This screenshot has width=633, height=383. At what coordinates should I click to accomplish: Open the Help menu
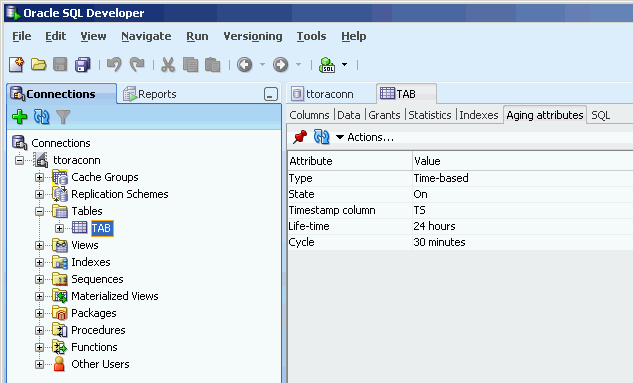tap(354, 36)
